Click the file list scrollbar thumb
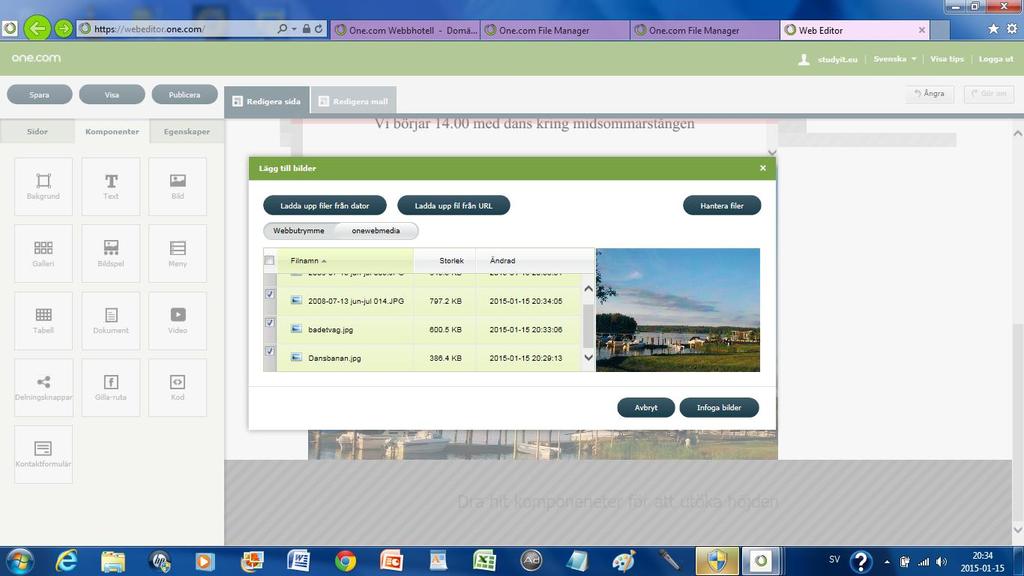The width and height of the screenshot is (1024, 576). tap(588, 326)
